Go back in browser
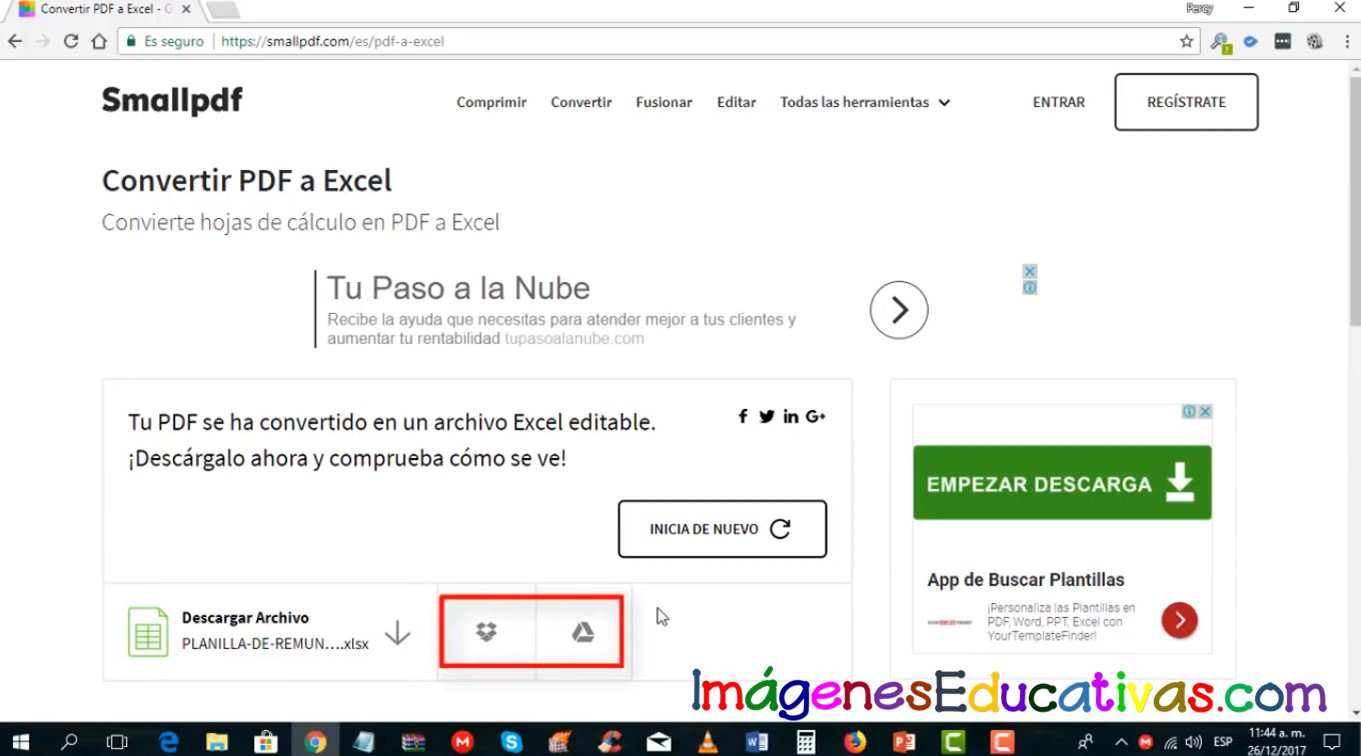The width and height of the screenshot is (1361, 756). (15, 41)
